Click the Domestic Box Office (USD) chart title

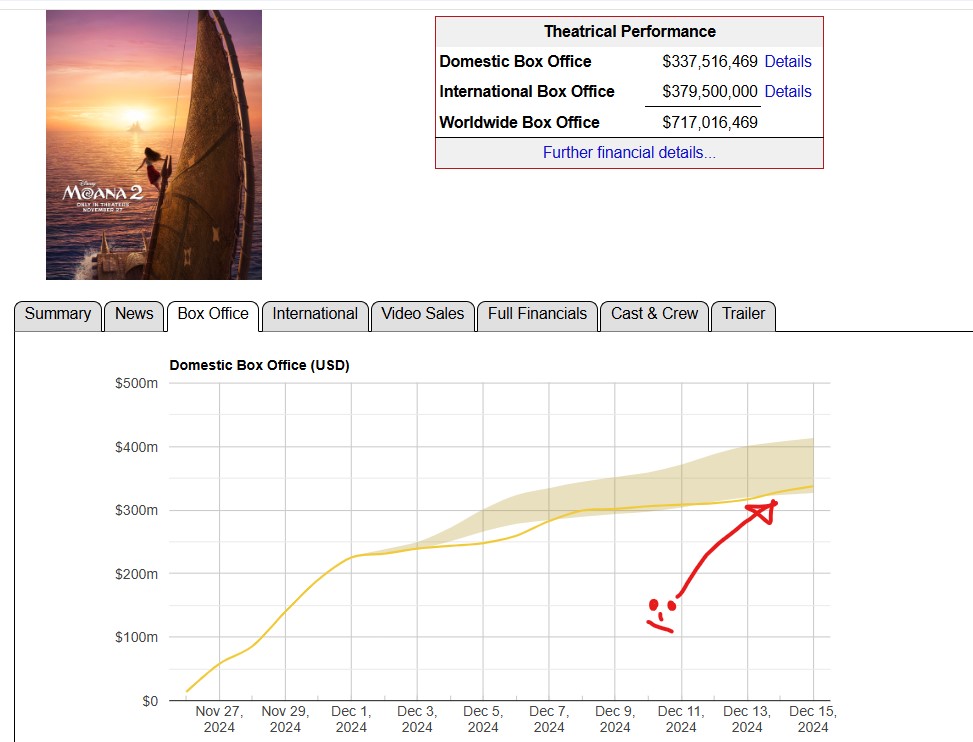coord(260,365)
